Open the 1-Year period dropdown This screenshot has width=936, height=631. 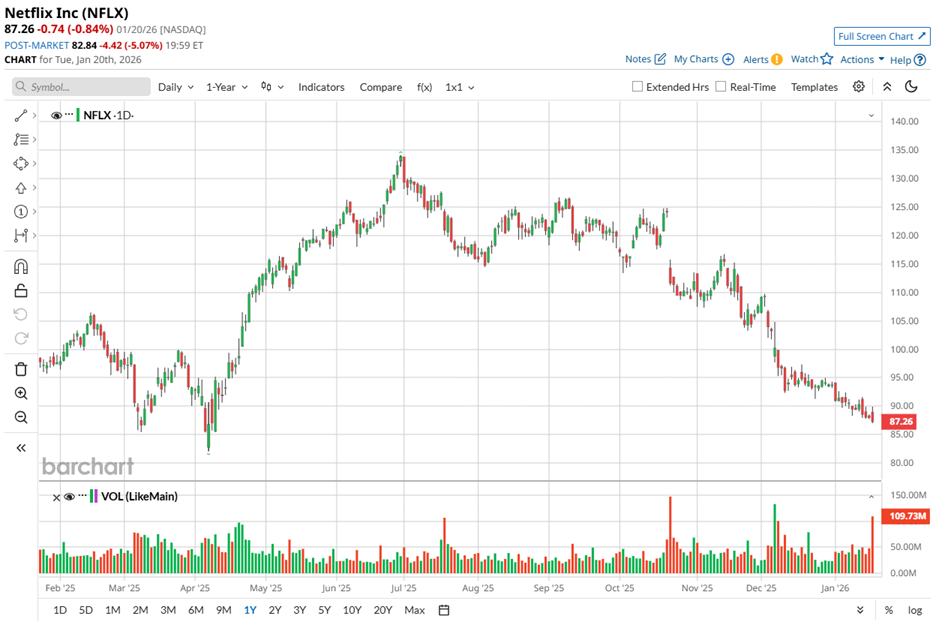[x=227, y=87]
